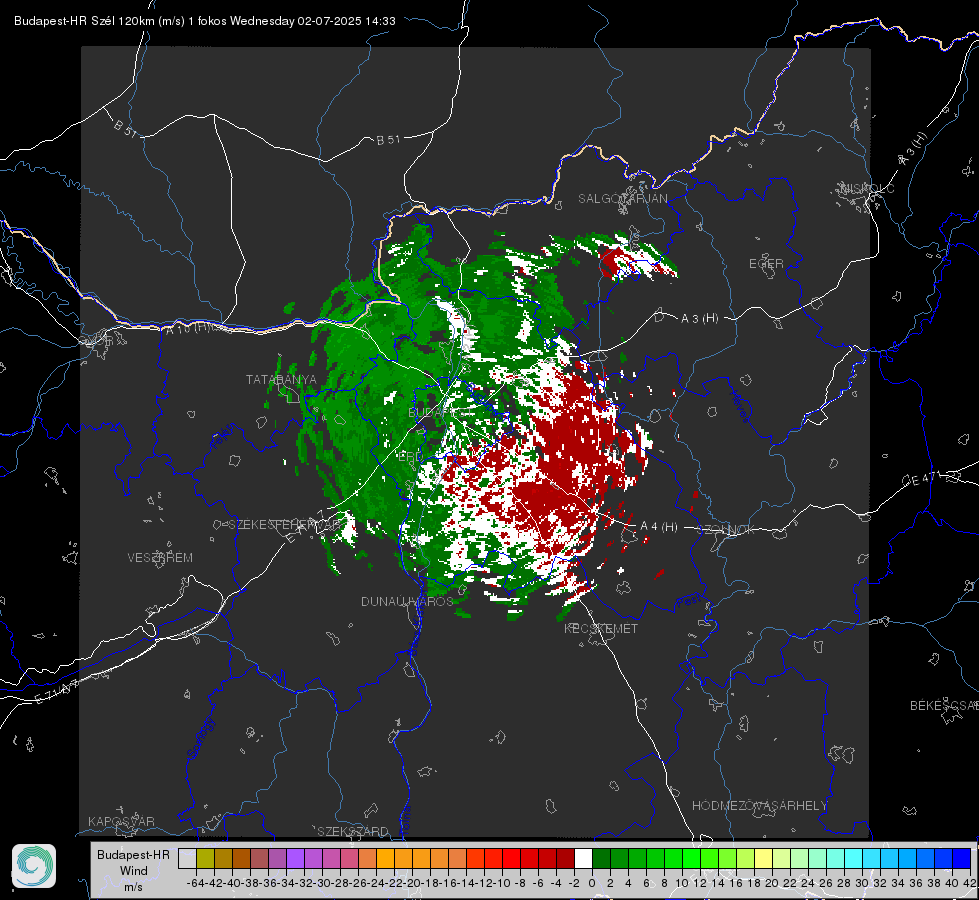Viewport: 979px width, 900px height.
Task: Click the EGER city label
Action: [766, 264]
